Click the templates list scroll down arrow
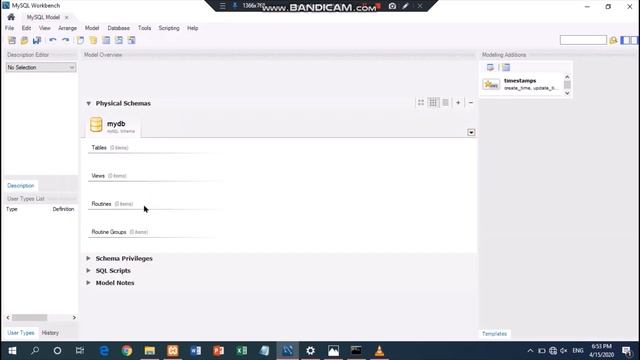This screenshot has height=360, width=640. pyautogui.click(x=567, y=93)
